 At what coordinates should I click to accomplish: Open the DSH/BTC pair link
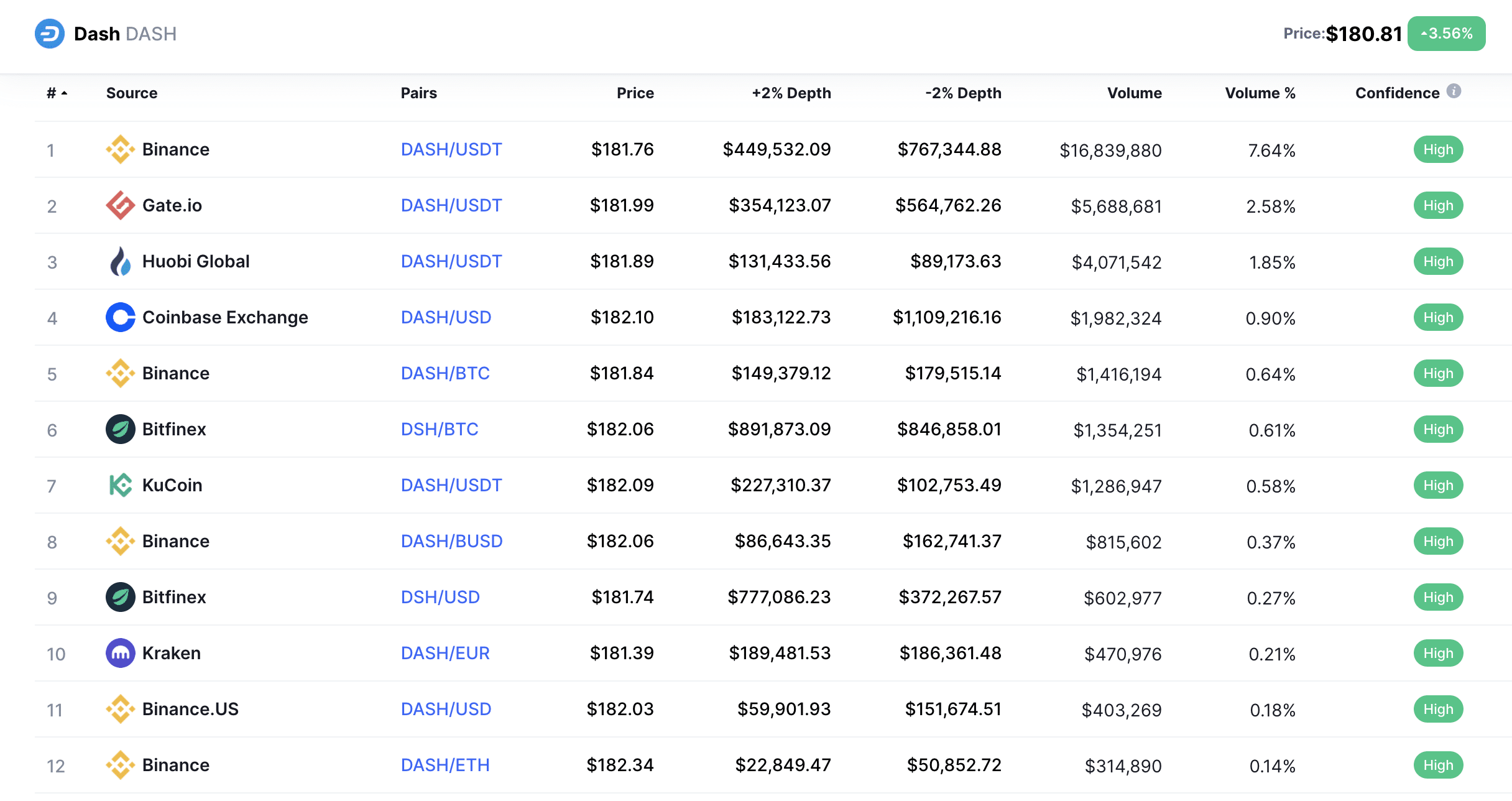[x=440, y=429]
